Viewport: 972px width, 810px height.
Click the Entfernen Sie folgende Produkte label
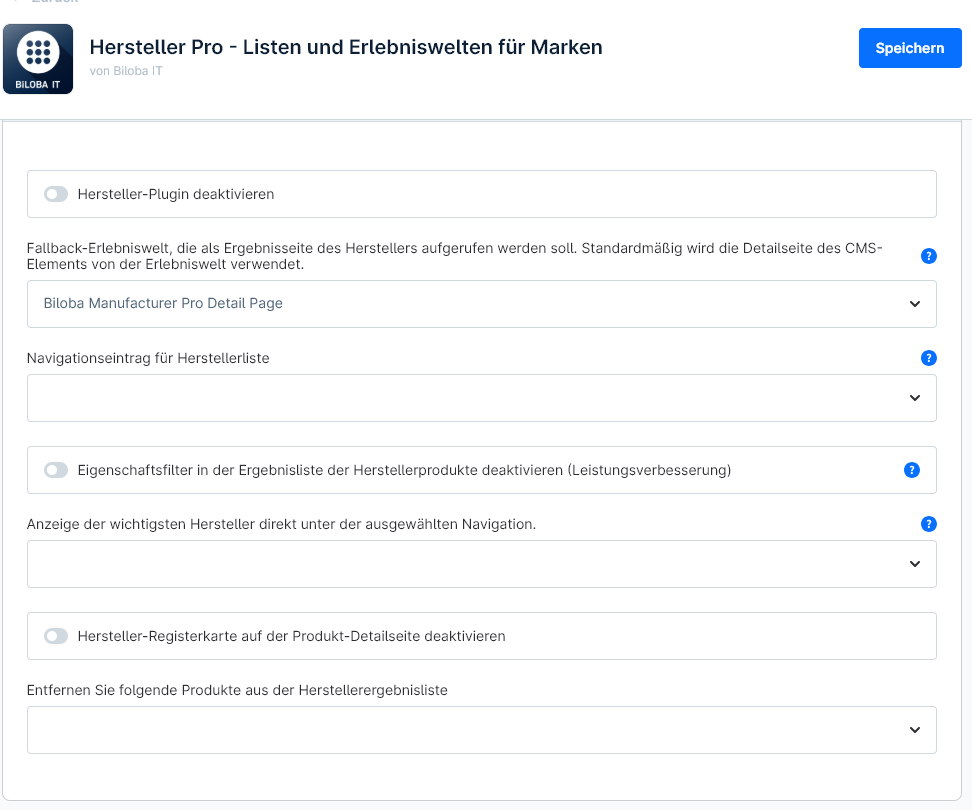[x=237, y=690]
